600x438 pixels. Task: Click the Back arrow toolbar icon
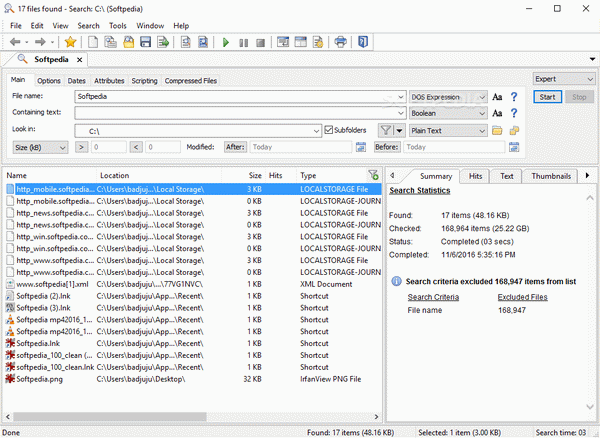coord(15,42)
